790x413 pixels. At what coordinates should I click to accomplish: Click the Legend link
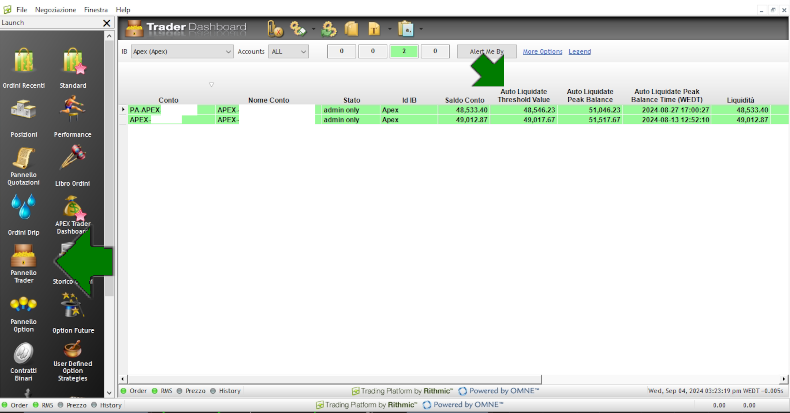(x=579, y=51)
